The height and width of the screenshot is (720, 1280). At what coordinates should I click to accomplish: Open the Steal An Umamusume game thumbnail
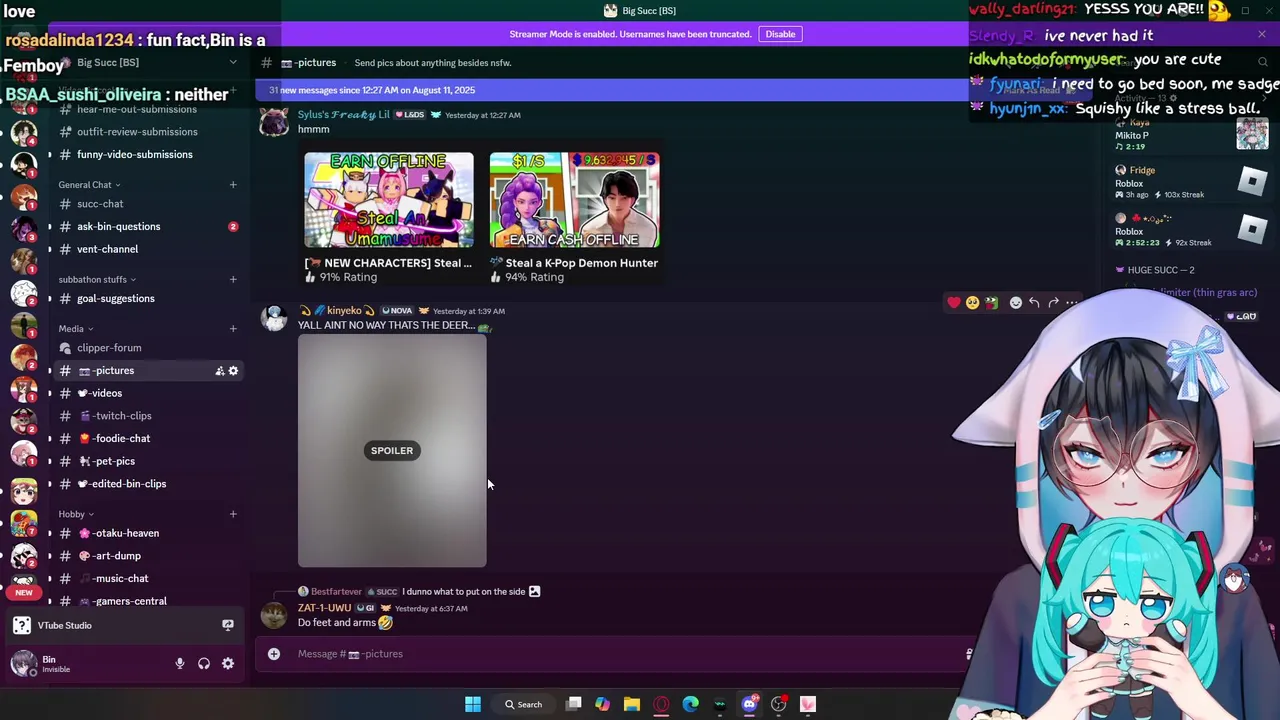[389, 200]
